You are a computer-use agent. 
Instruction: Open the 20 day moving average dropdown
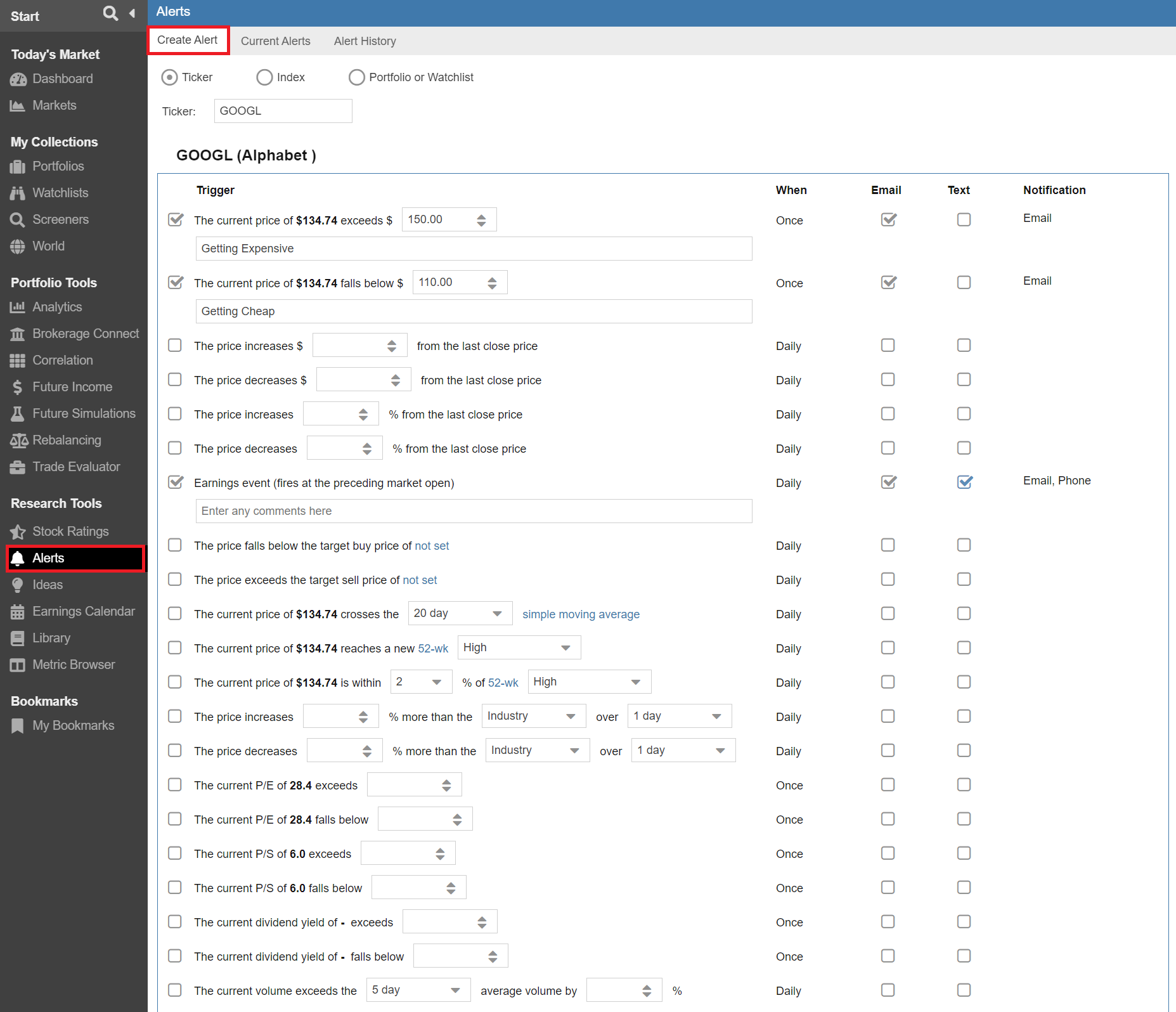coord(460,613)
